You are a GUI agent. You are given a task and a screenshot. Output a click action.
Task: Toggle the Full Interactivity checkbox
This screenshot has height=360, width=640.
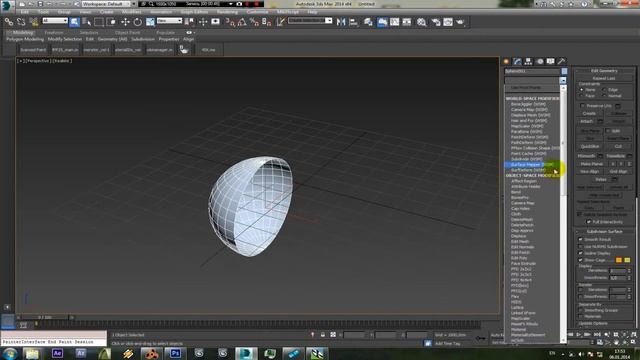click(x=589, y=222)
